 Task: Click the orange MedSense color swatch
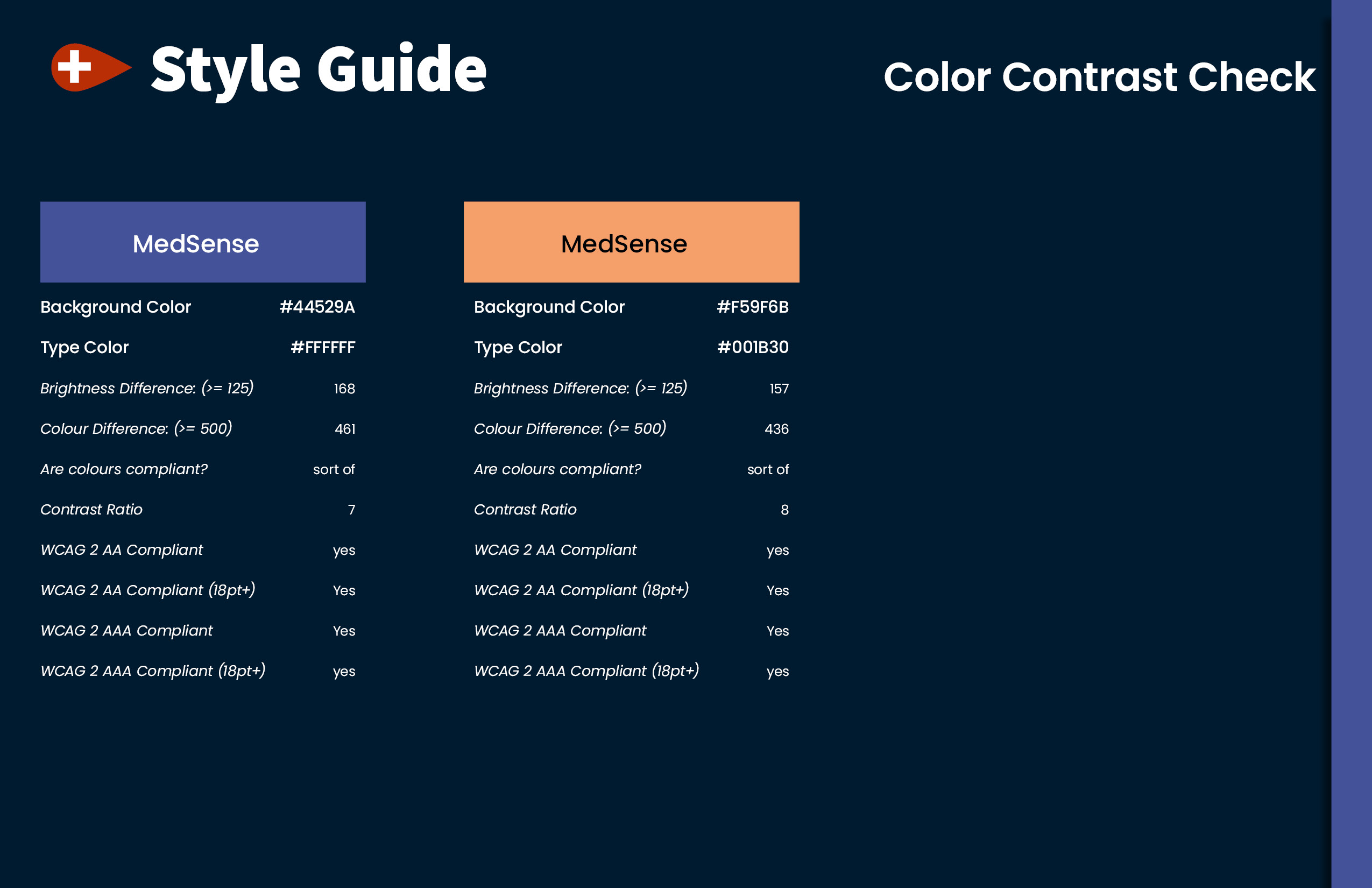coord(631,242)
